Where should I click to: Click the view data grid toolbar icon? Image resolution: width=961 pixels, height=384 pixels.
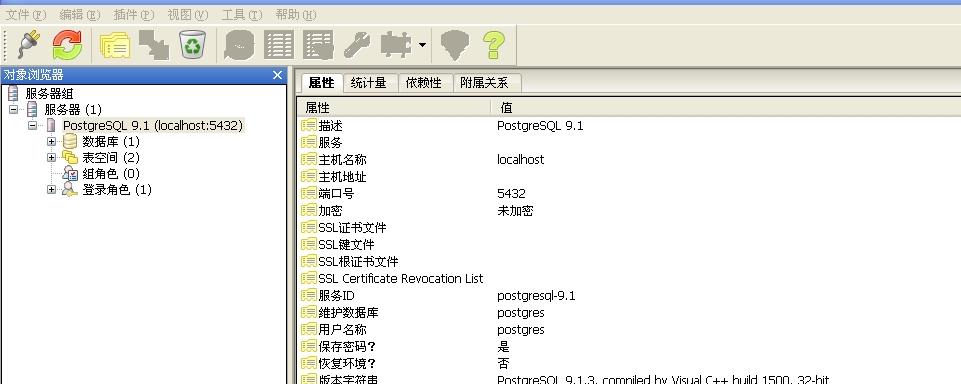[279, 45]
